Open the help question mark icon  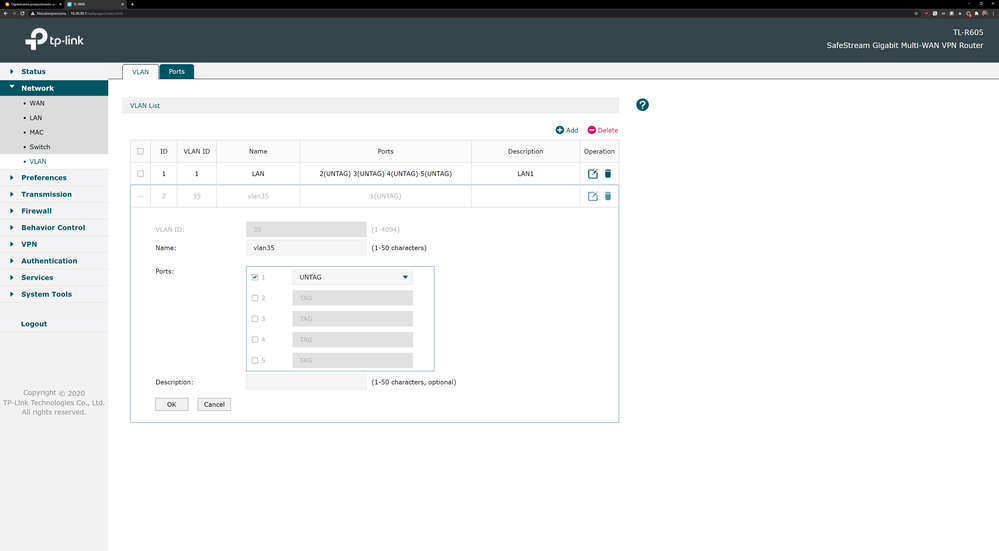tap(642, 105)
